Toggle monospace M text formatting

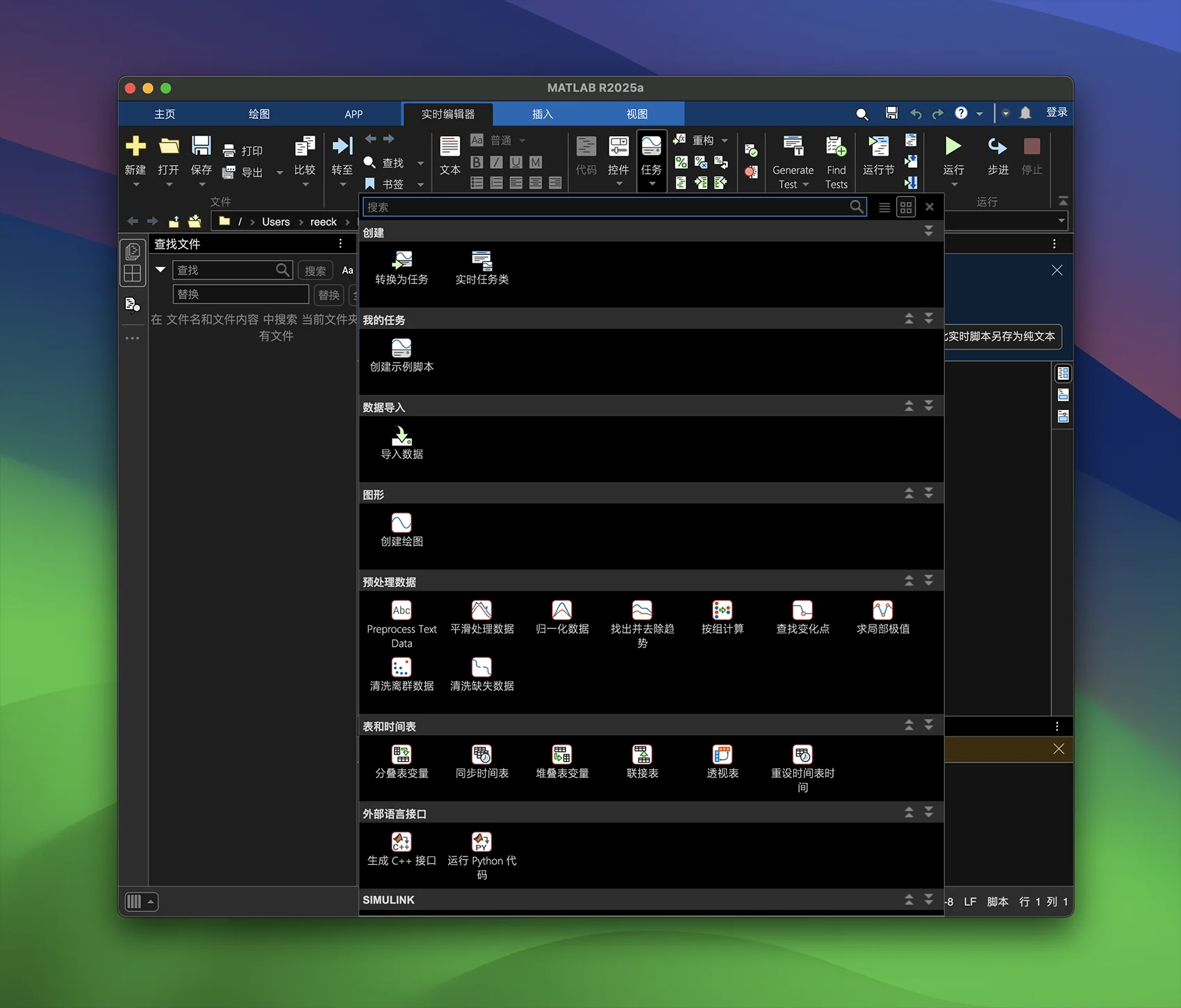point(535,162)
